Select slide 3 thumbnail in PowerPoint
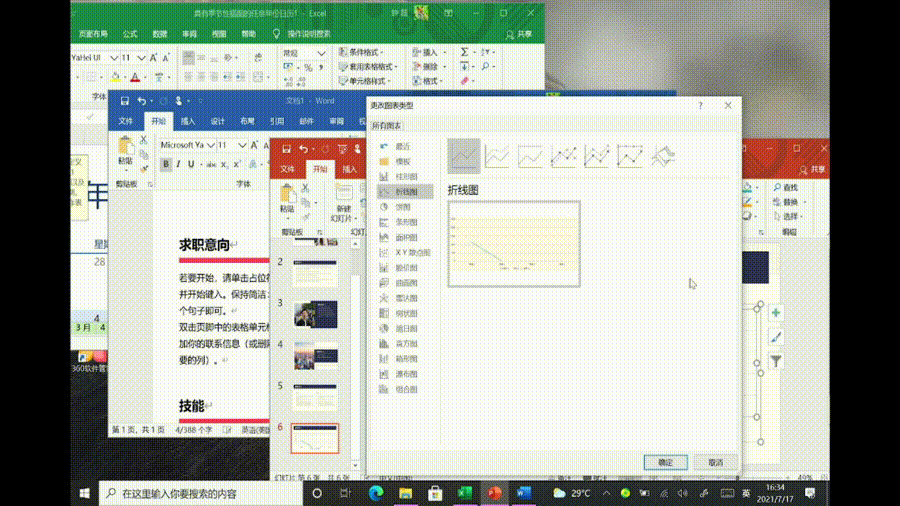 coord(315,314)
